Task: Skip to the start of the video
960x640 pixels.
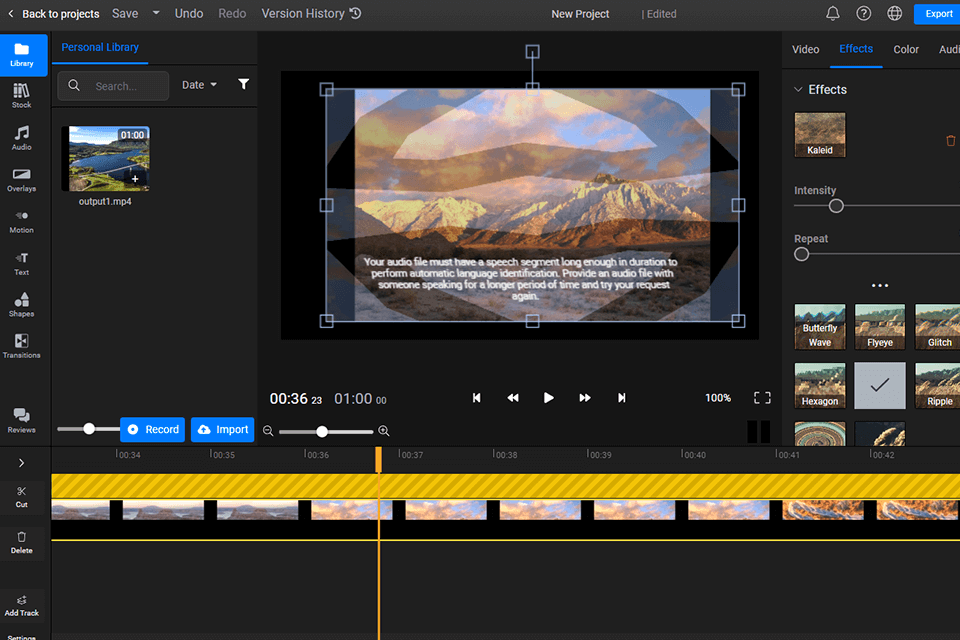Action: click(x=476, y=398)
